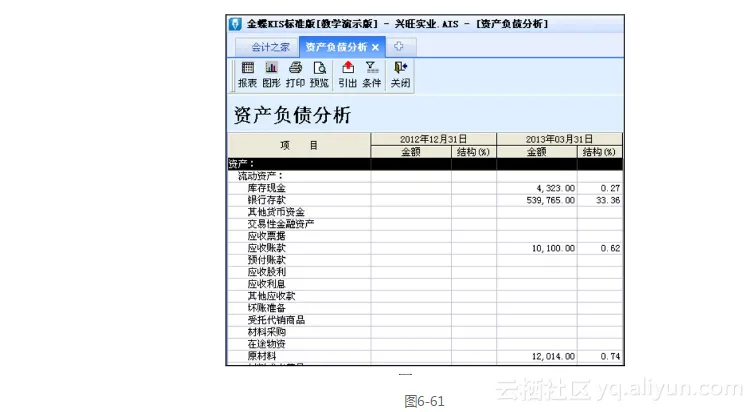Add a new tab with the plus button
This screenshot has width=754, height=412.
(399, 46)
